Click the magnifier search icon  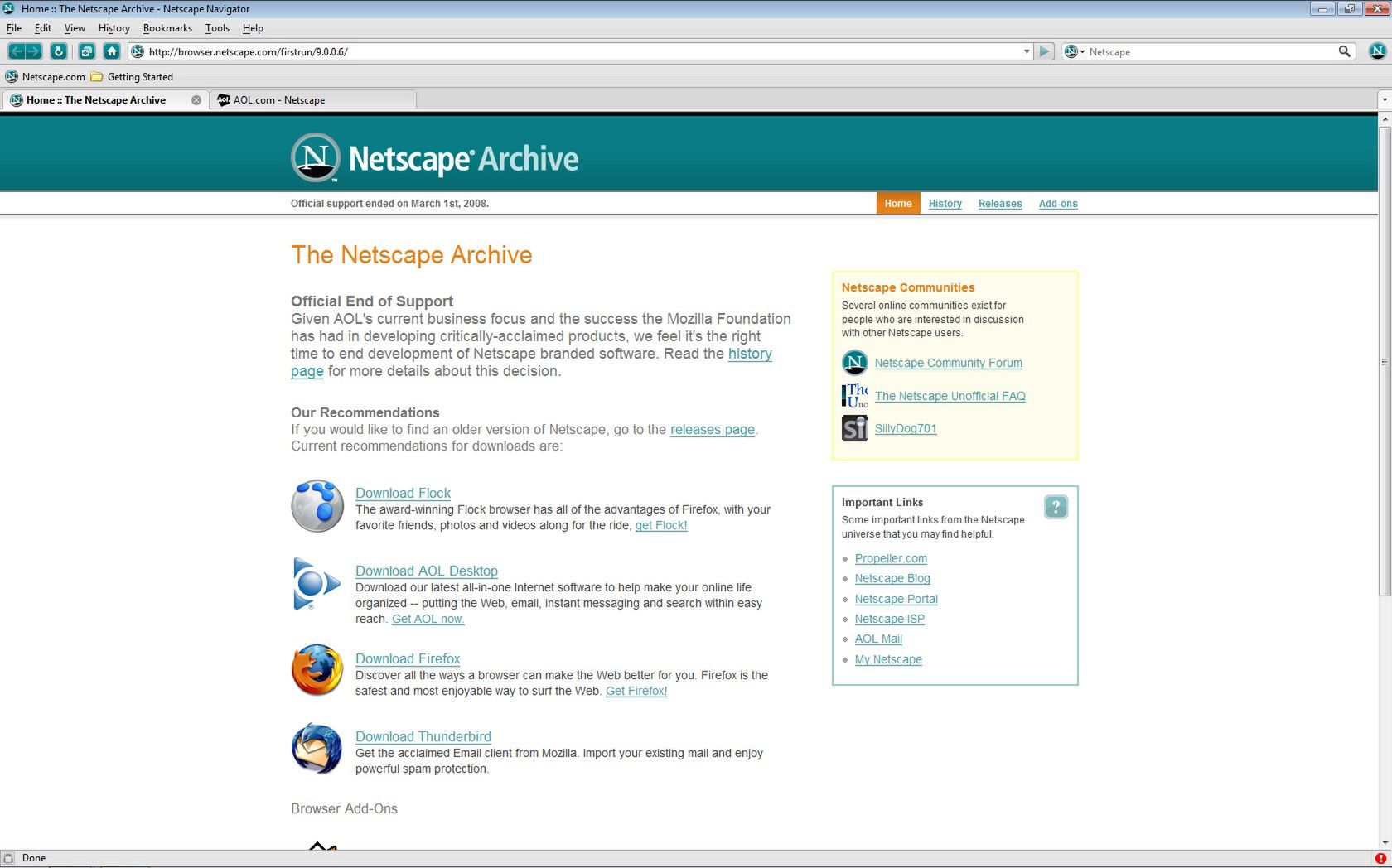pos(1344,51)
